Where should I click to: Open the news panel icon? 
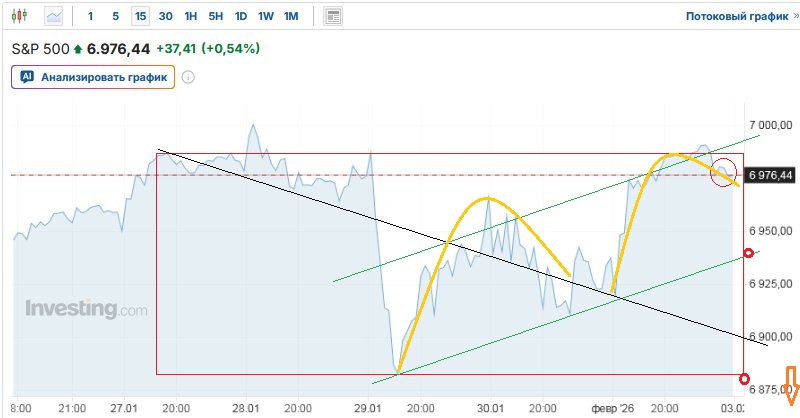[333, 16]
